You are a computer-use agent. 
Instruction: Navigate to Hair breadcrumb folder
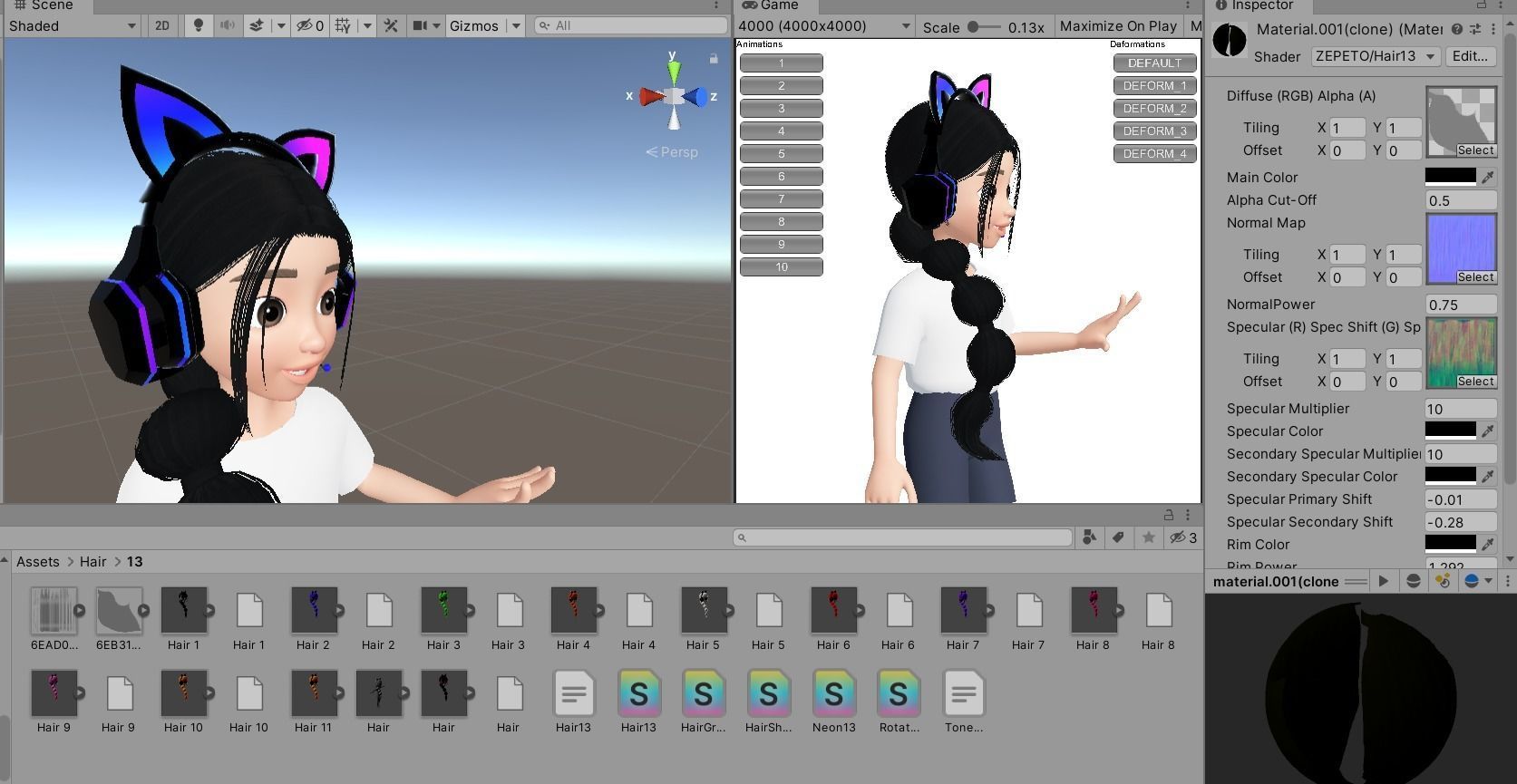(92, 562)
